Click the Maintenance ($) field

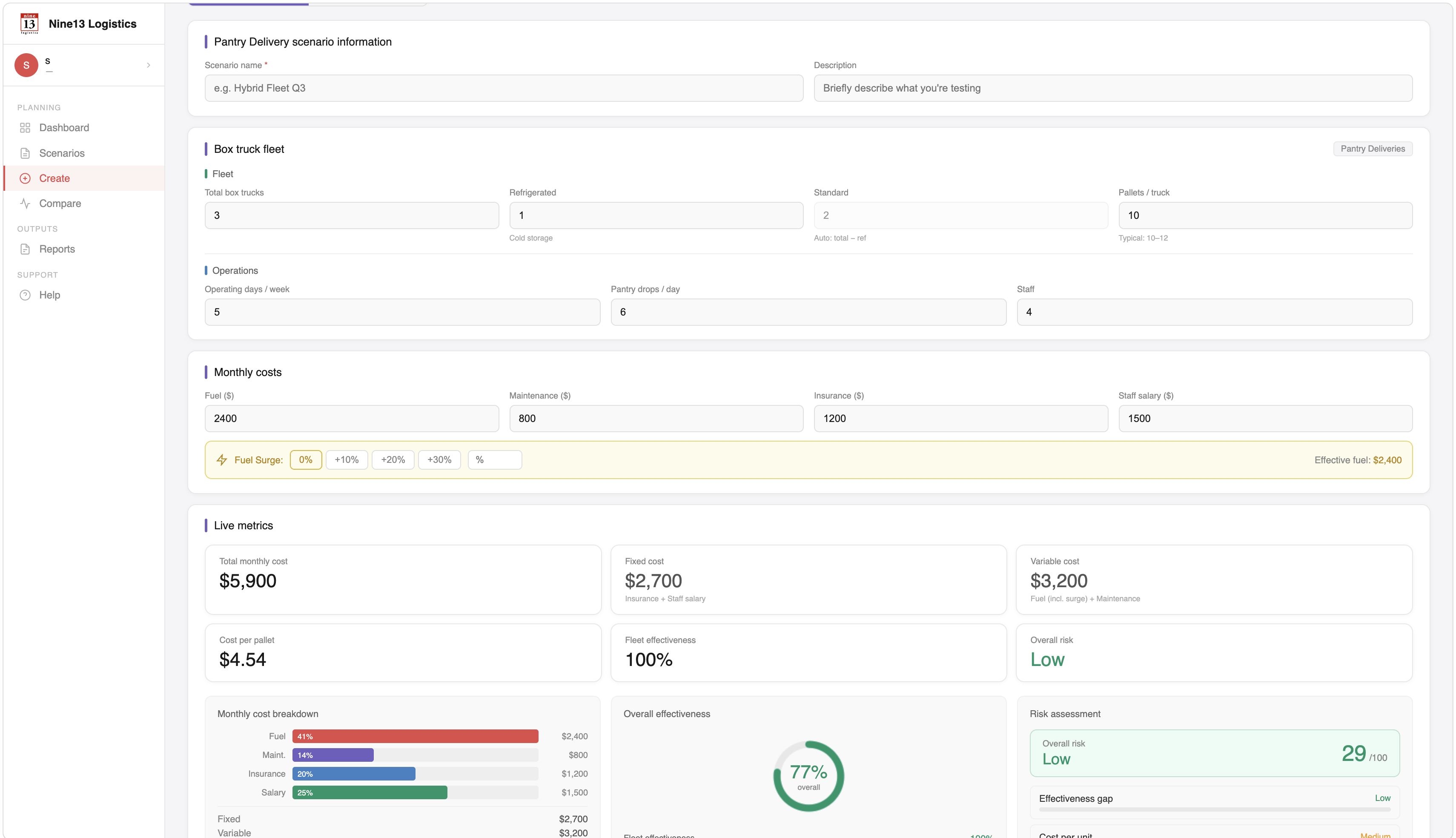pyautogui.click(x=656, y=419)
